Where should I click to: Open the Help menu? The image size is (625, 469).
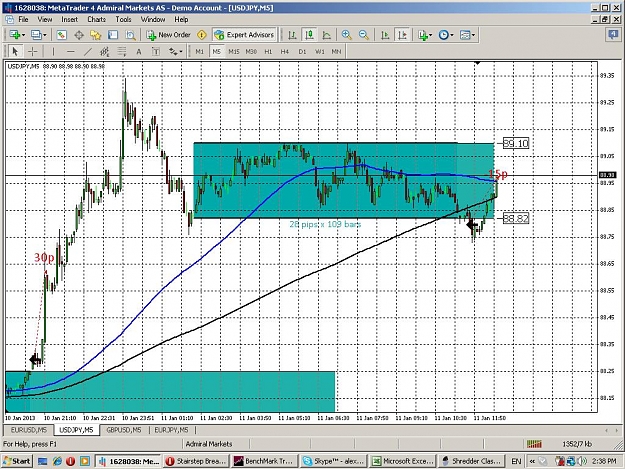[181, 20]
